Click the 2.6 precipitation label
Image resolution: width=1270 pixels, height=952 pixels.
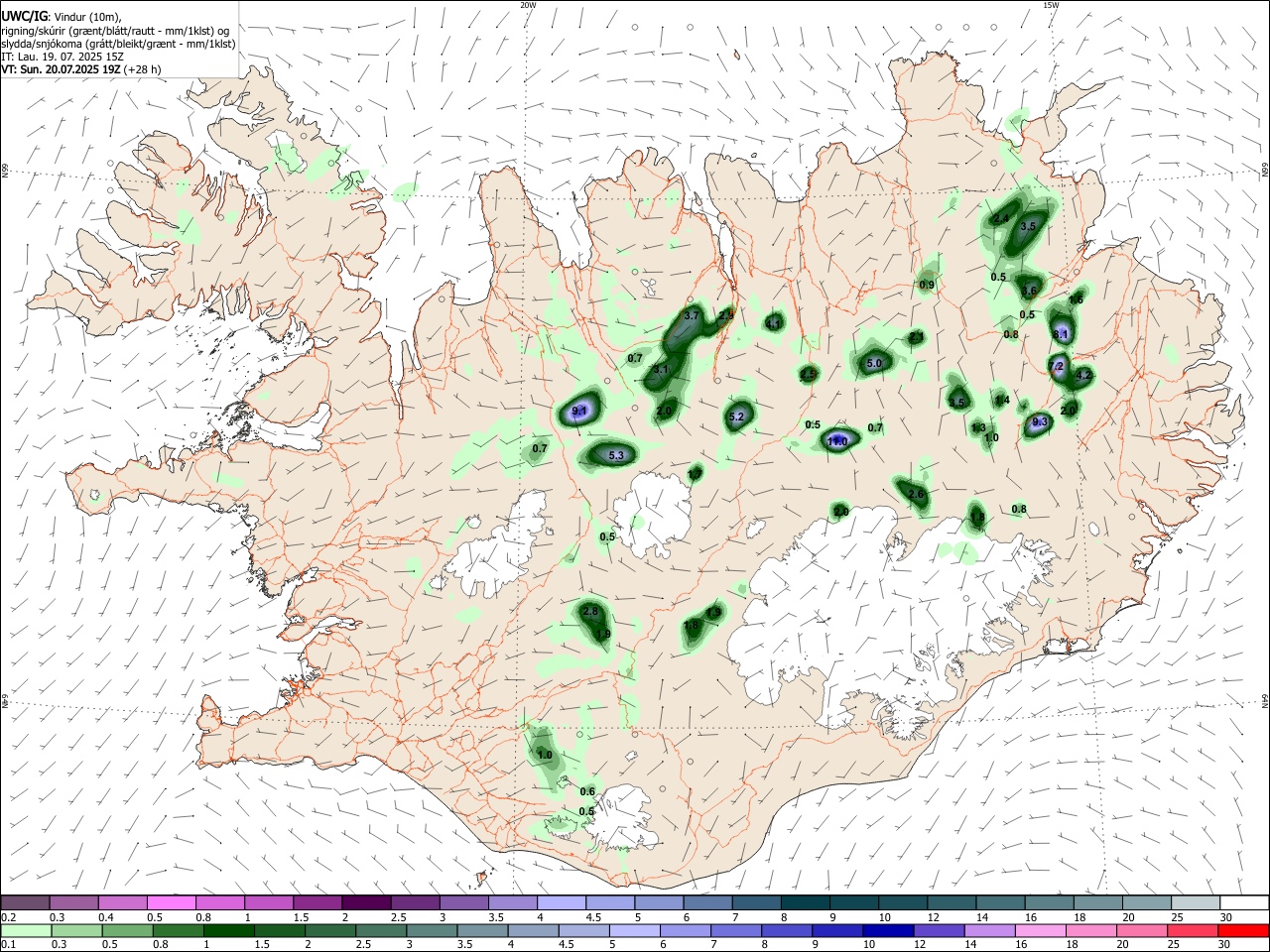pyautogui.click(x=916, y=494)
